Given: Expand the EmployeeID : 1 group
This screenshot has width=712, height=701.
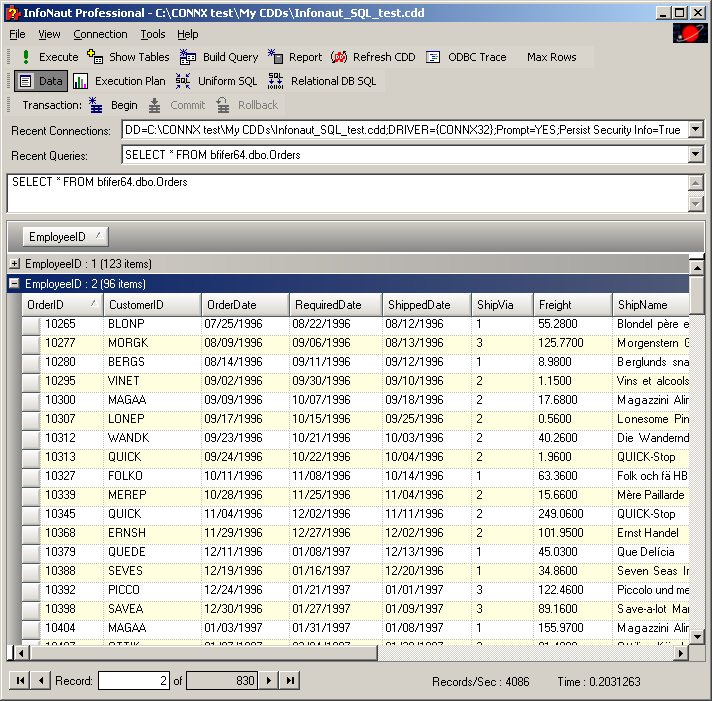Looking at the screenshot, I should coord(15,264).
